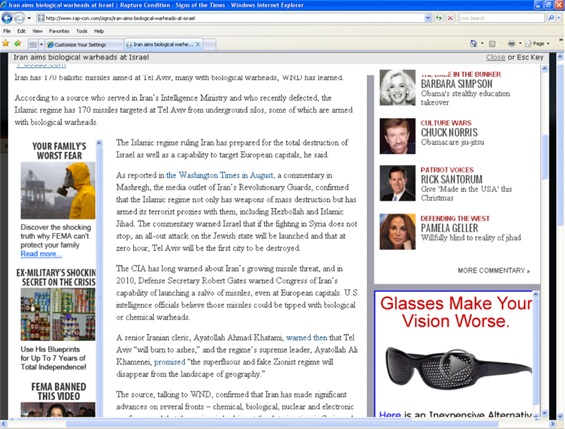Open the Tools menu
565x429 pixels.
click(x=82, y=31)
